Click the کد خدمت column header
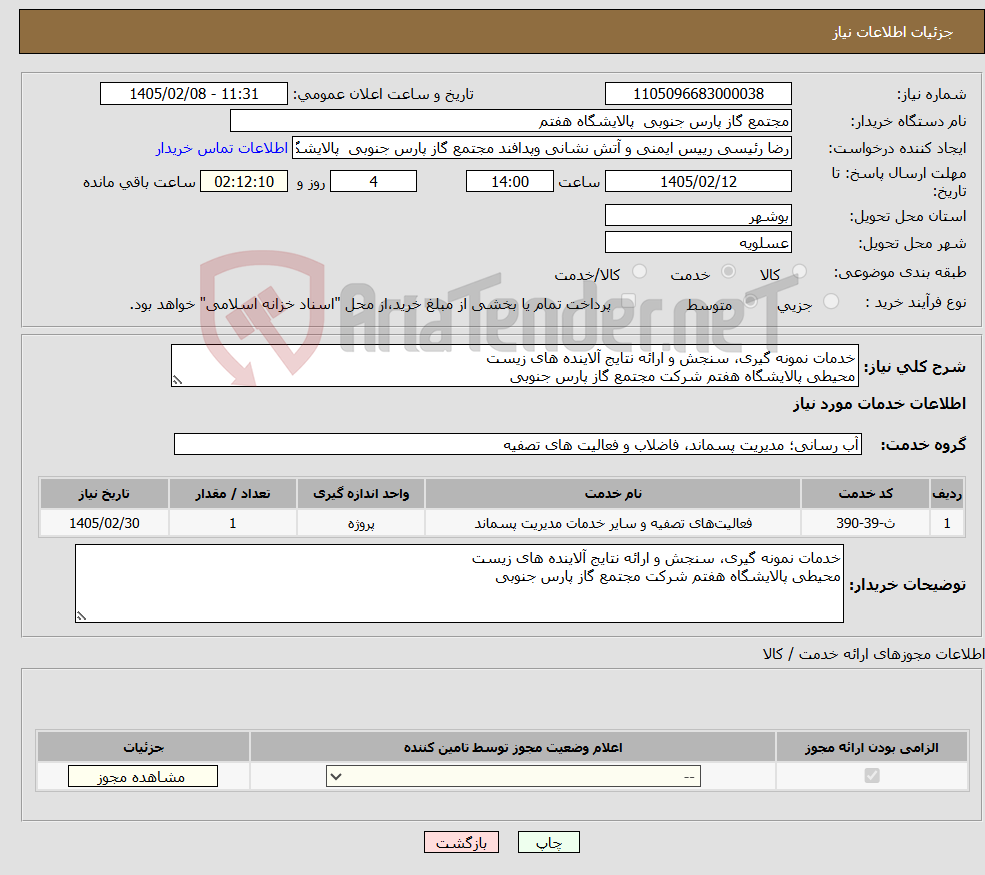This screenshot has height=875, width=985. click(865, 494)
